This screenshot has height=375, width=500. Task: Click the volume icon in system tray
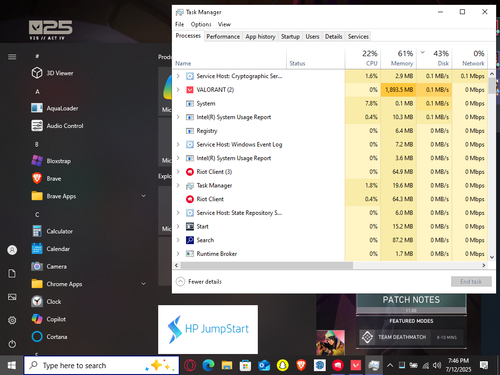[x=437, y=365]
